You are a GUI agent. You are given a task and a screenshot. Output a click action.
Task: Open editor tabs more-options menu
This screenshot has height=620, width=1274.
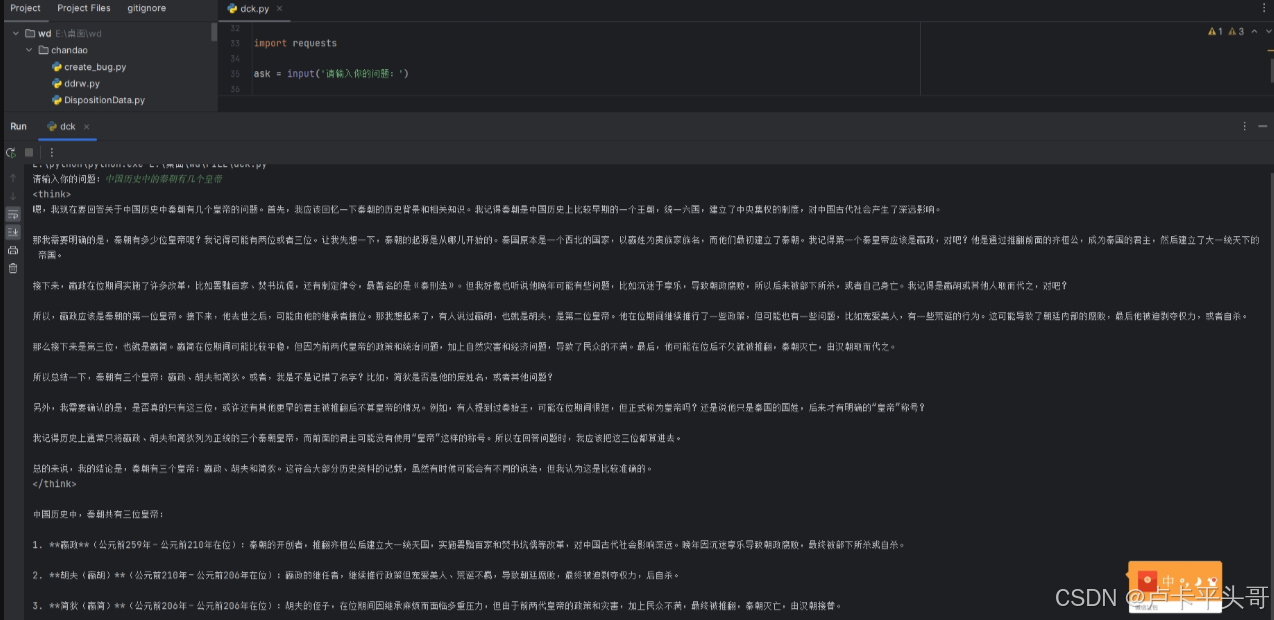[1262, 8]
